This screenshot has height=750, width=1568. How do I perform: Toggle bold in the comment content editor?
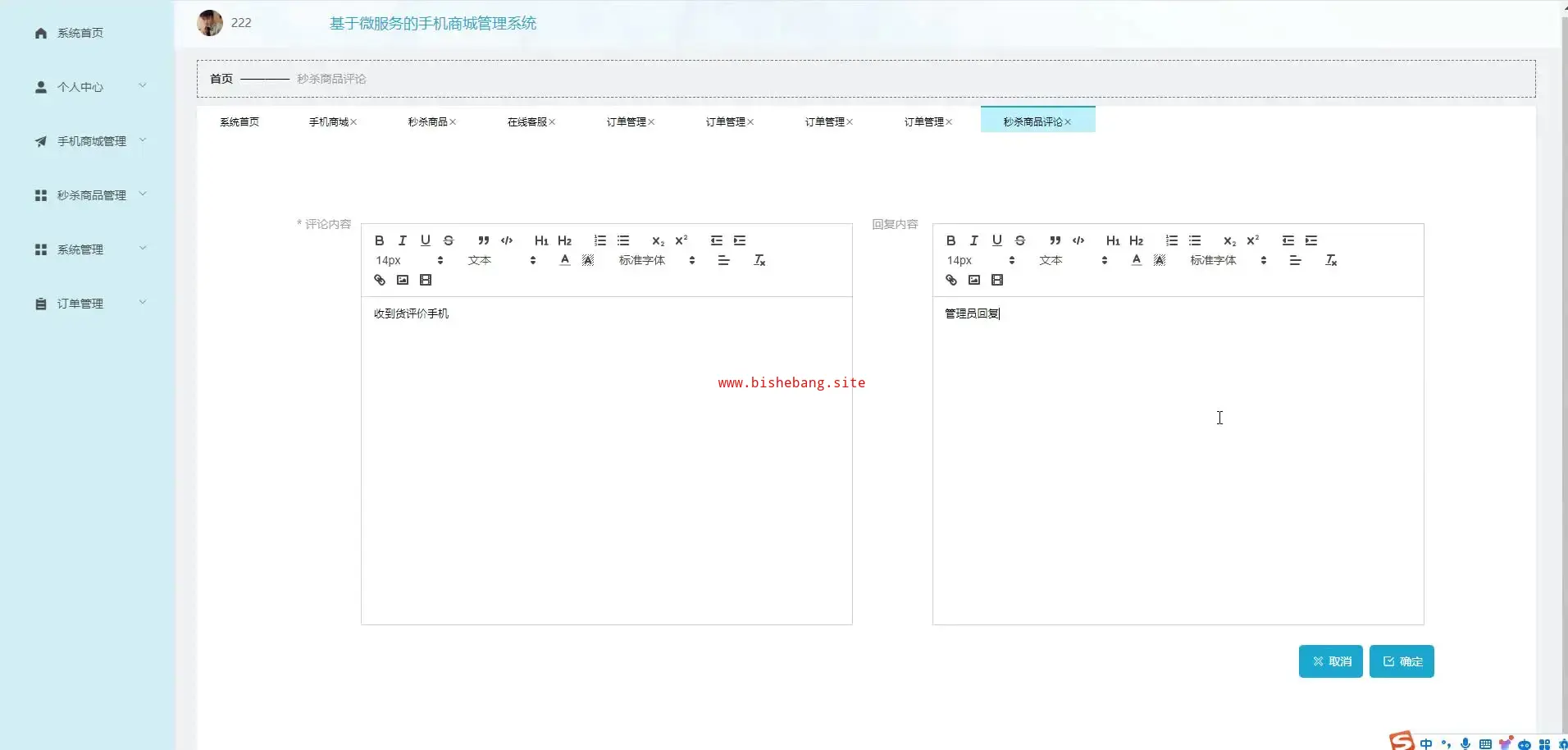point(379,240)
